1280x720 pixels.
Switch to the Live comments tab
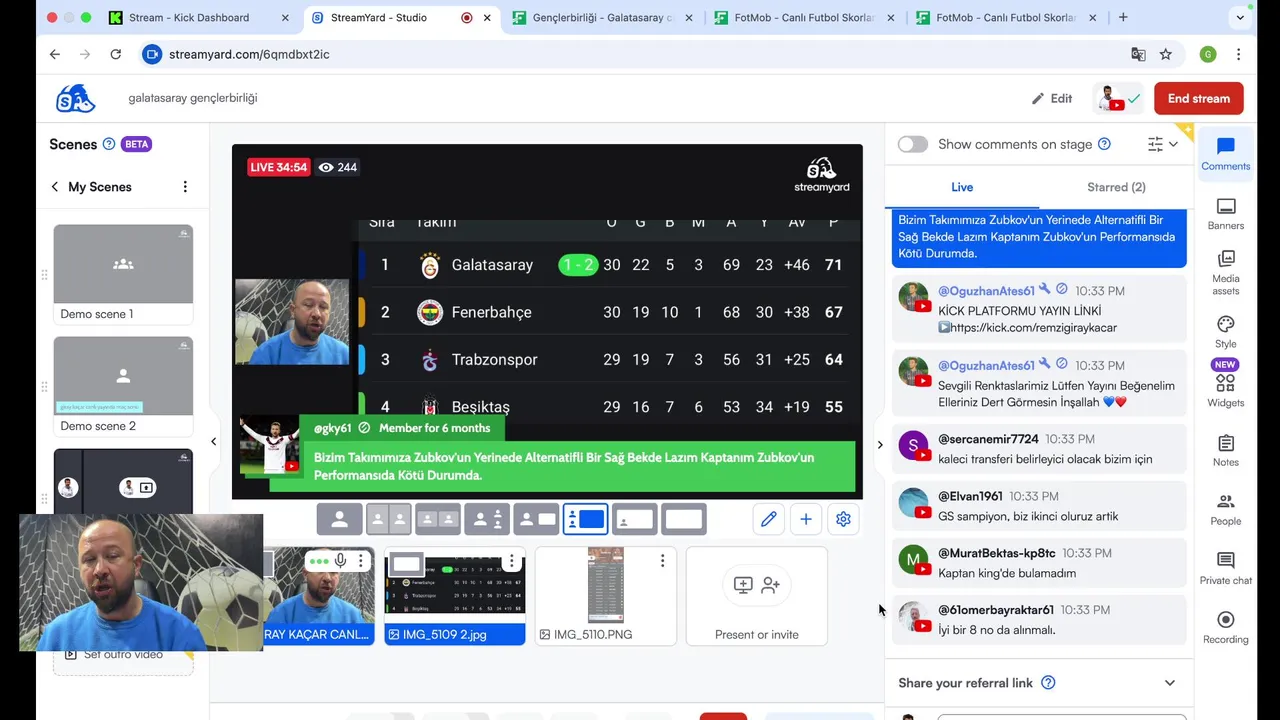click(x=962, y=187)
